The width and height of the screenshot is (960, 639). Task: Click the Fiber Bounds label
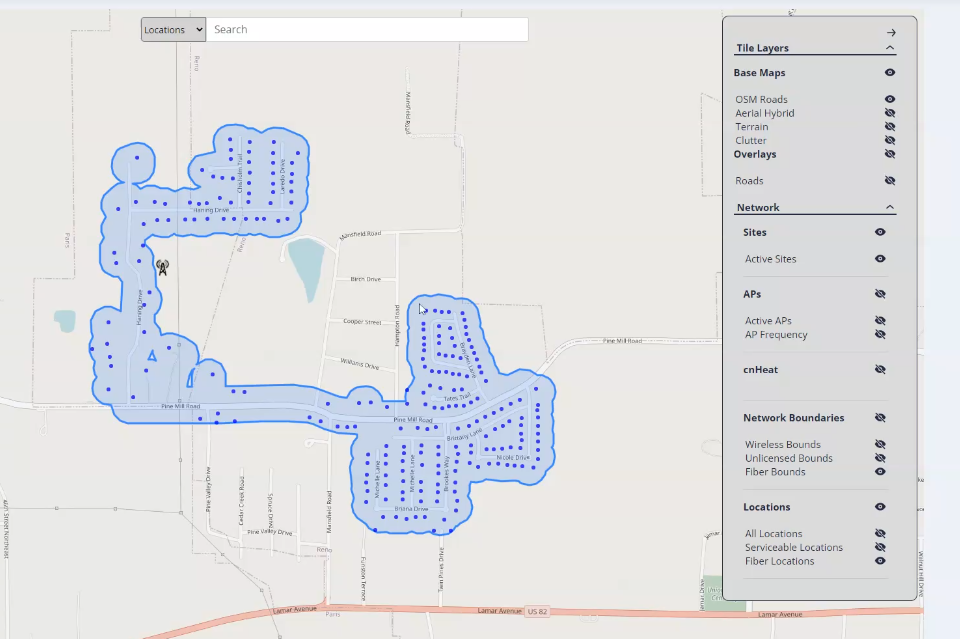point(774,472)
